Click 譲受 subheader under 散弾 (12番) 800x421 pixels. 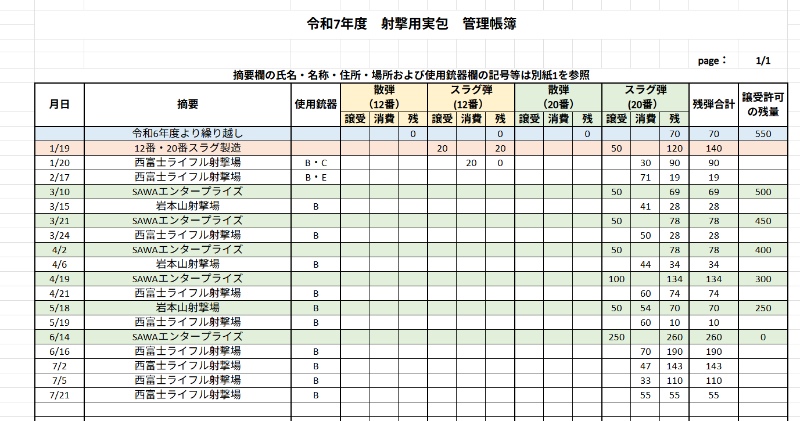[x=355, y=119]
